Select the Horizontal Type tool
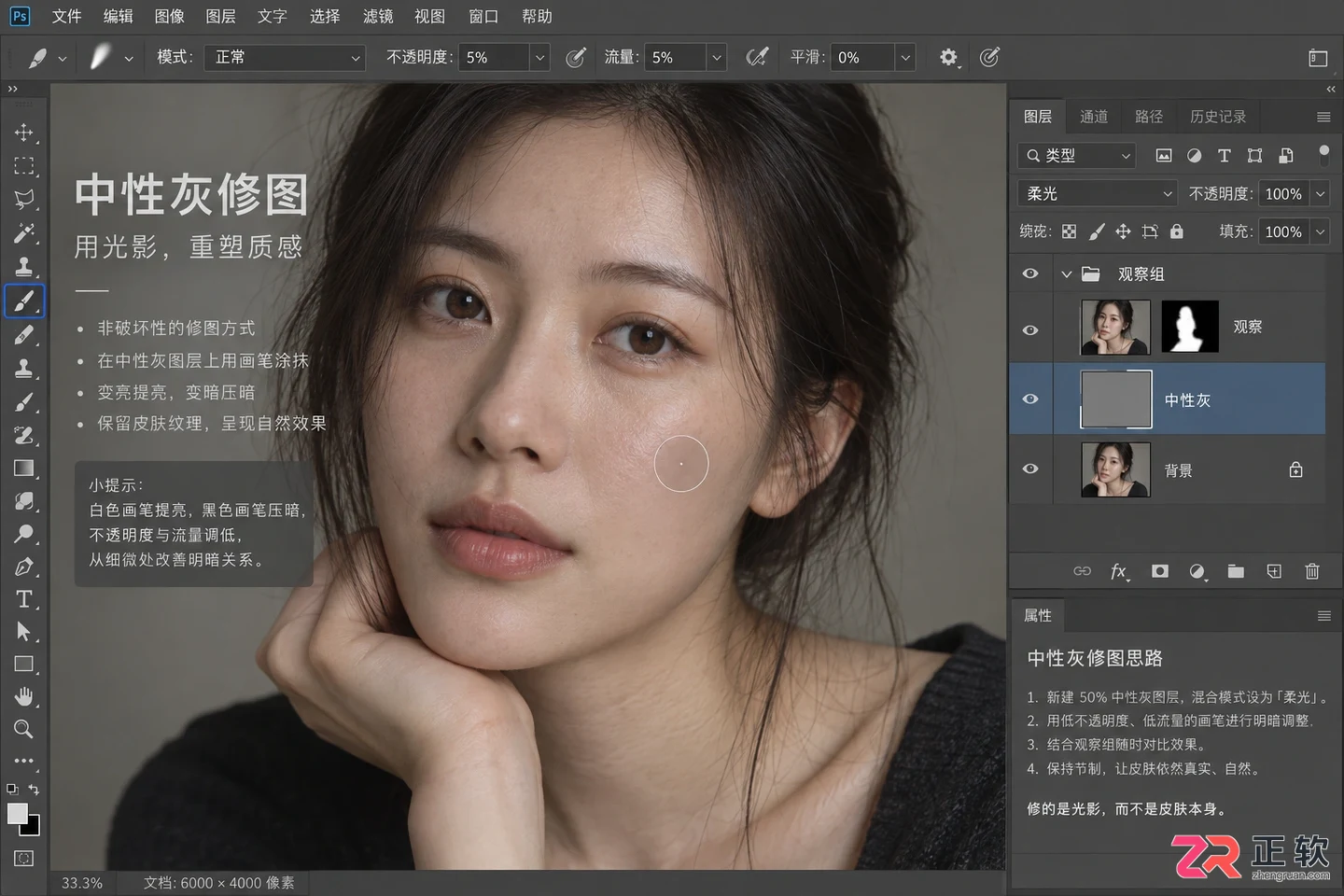Viewport: 1344px width, 896px height. [x=24, y=598]
